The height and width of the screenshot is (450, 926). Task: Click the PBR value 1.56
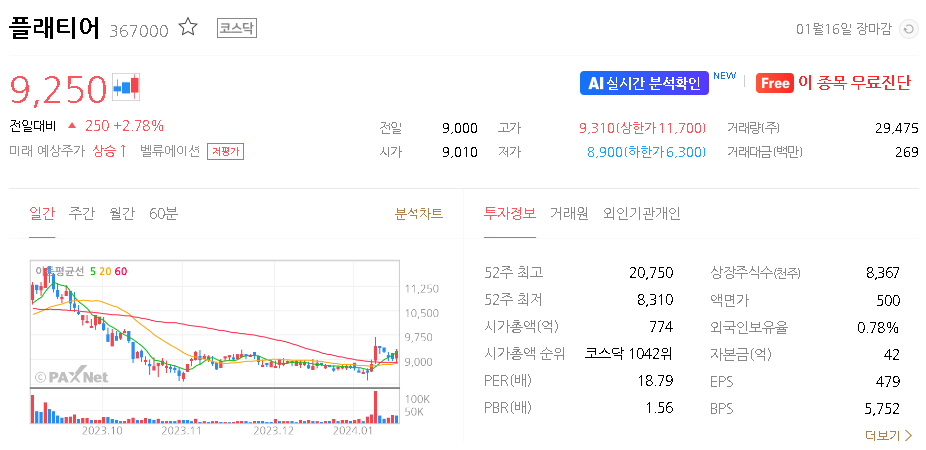[x=659, y=409]
